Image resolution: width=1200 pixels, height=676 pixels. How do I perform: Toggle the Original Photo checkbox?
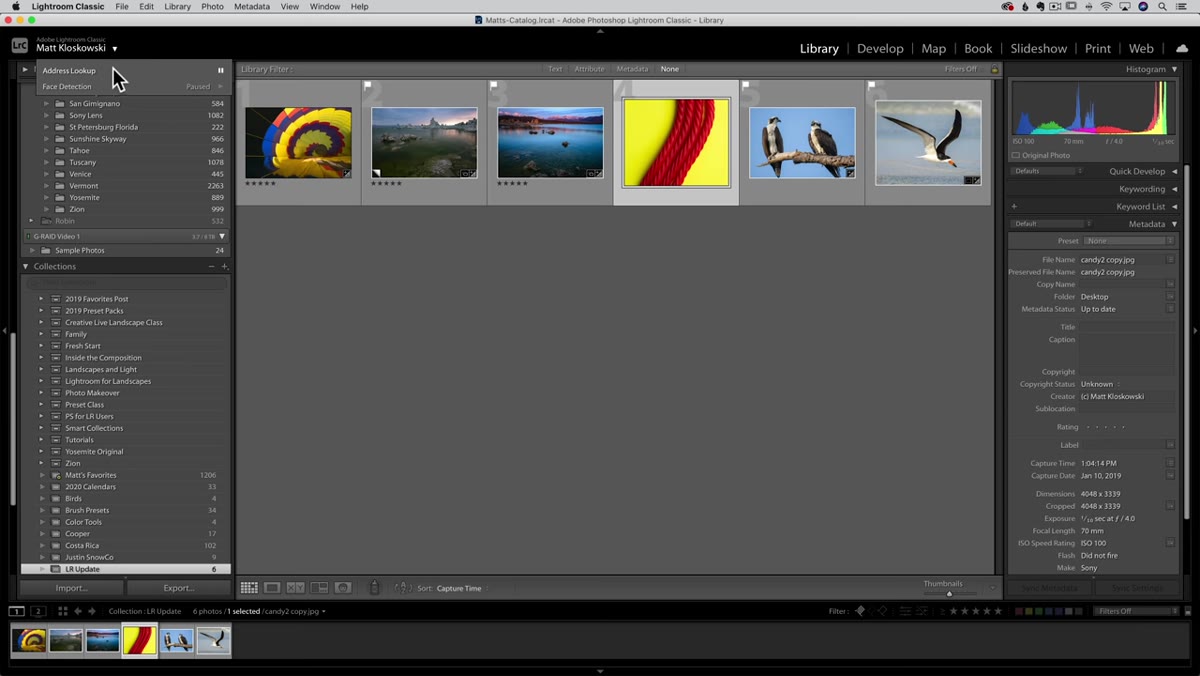tap(1016, 155)
